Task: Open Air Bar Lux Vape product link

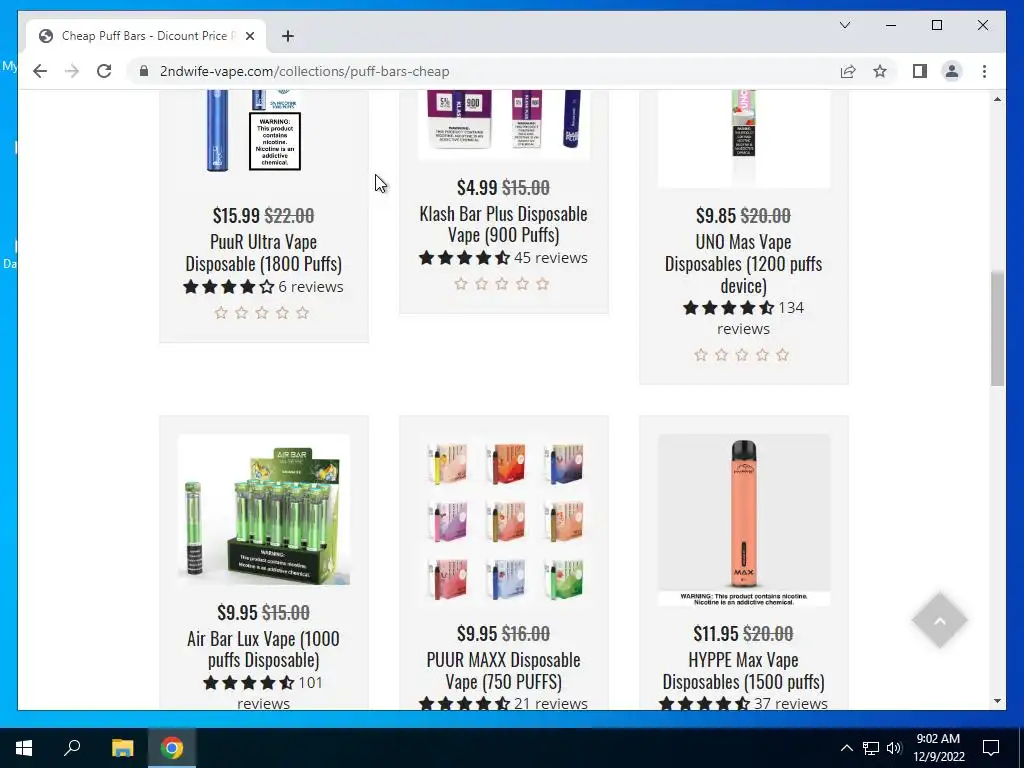Action: [x=263, y=649]
